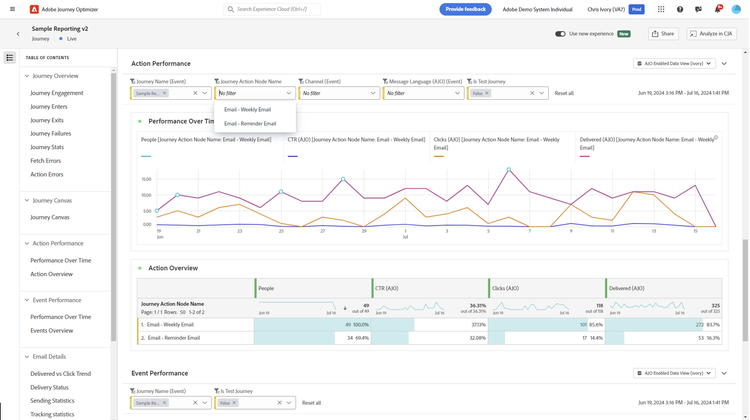Select Email - Weekly Email option
The image size is (750, 420).
click(x=247, y=110)
